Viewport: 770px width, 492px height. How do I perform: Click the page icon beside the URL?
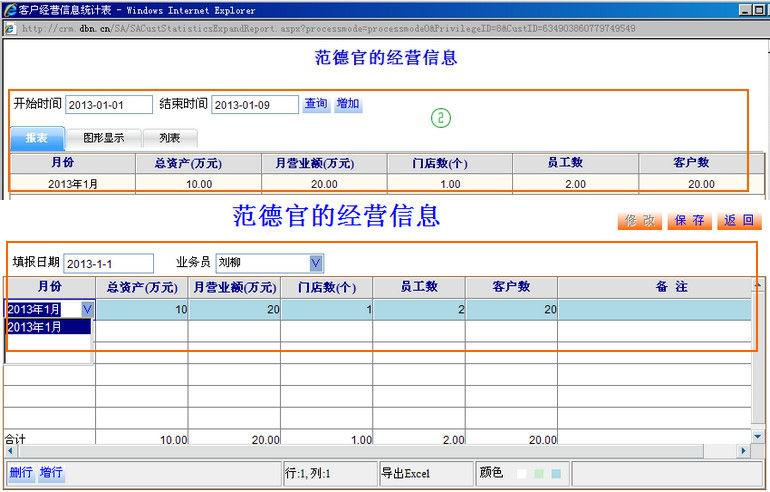(x=10, y=28)
